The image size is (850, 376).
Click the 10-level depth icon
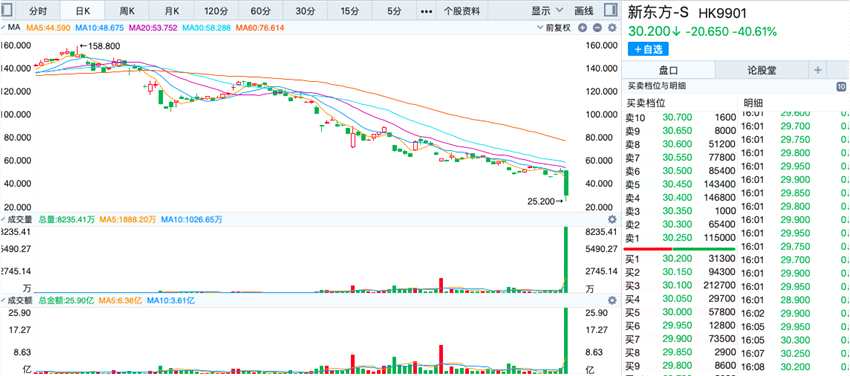[841, 86]
